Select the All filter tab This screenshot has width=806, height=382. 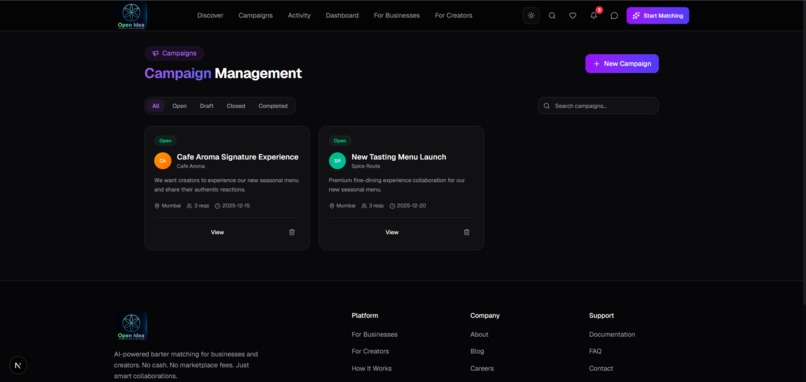[x=156, y=106]
